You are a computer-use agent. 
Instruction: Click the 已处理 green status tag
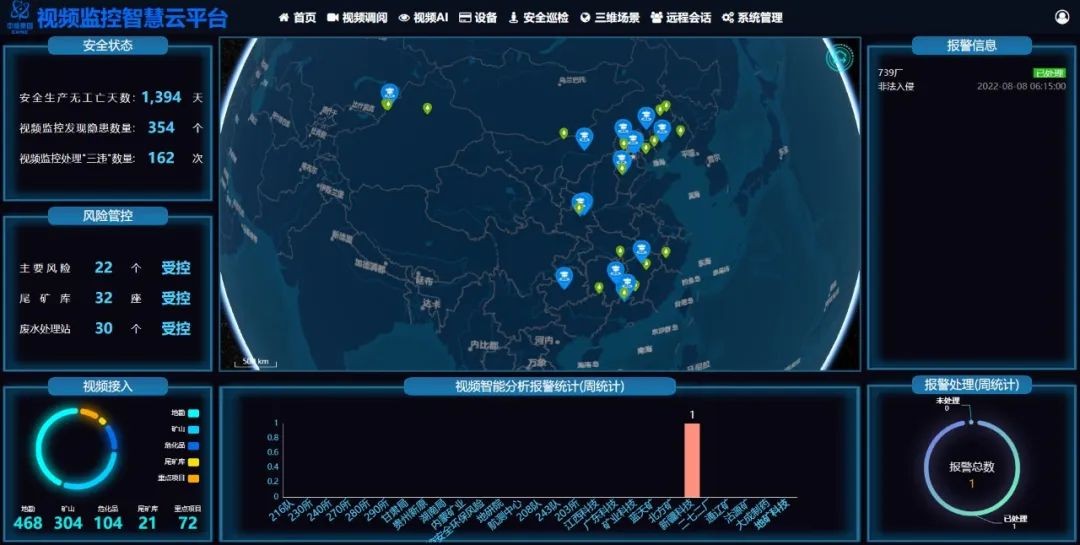pyautogui.click(x=1047, y=73)
